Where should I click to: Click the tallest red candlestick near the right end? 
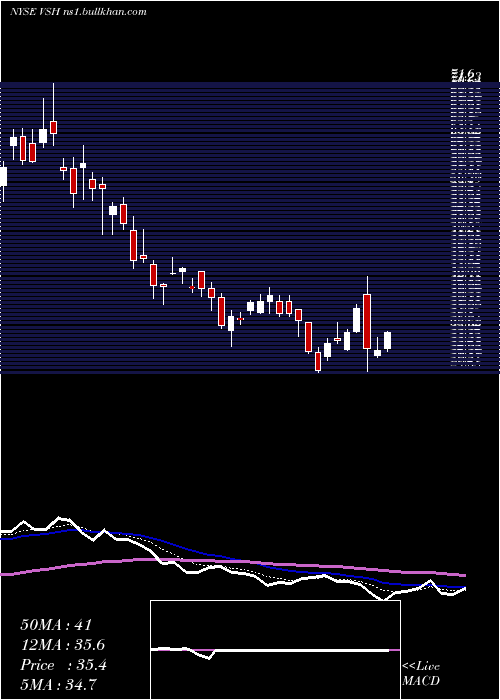pyautogui.click(x=367, y=321)
